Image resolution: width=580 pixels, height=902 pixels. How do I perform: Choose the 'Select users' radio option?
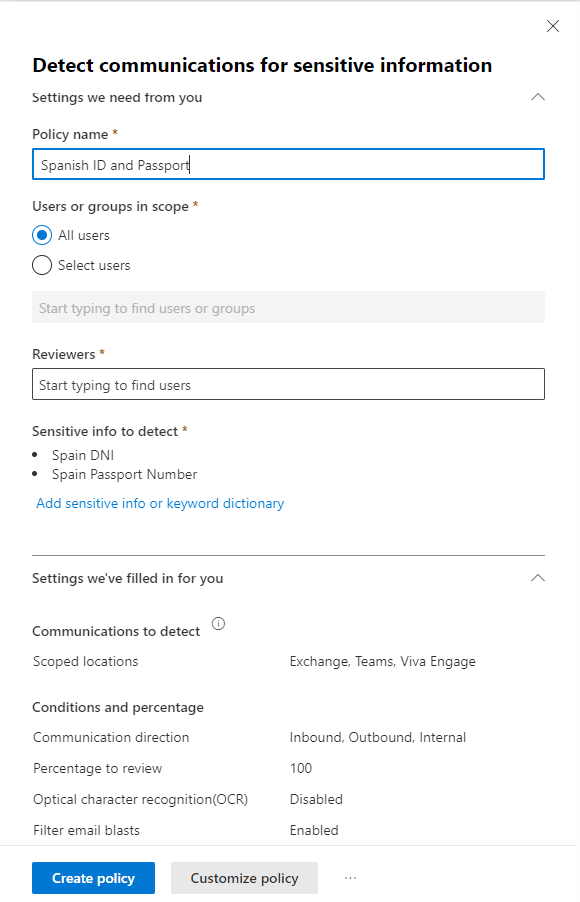click(x=42, y=265)
